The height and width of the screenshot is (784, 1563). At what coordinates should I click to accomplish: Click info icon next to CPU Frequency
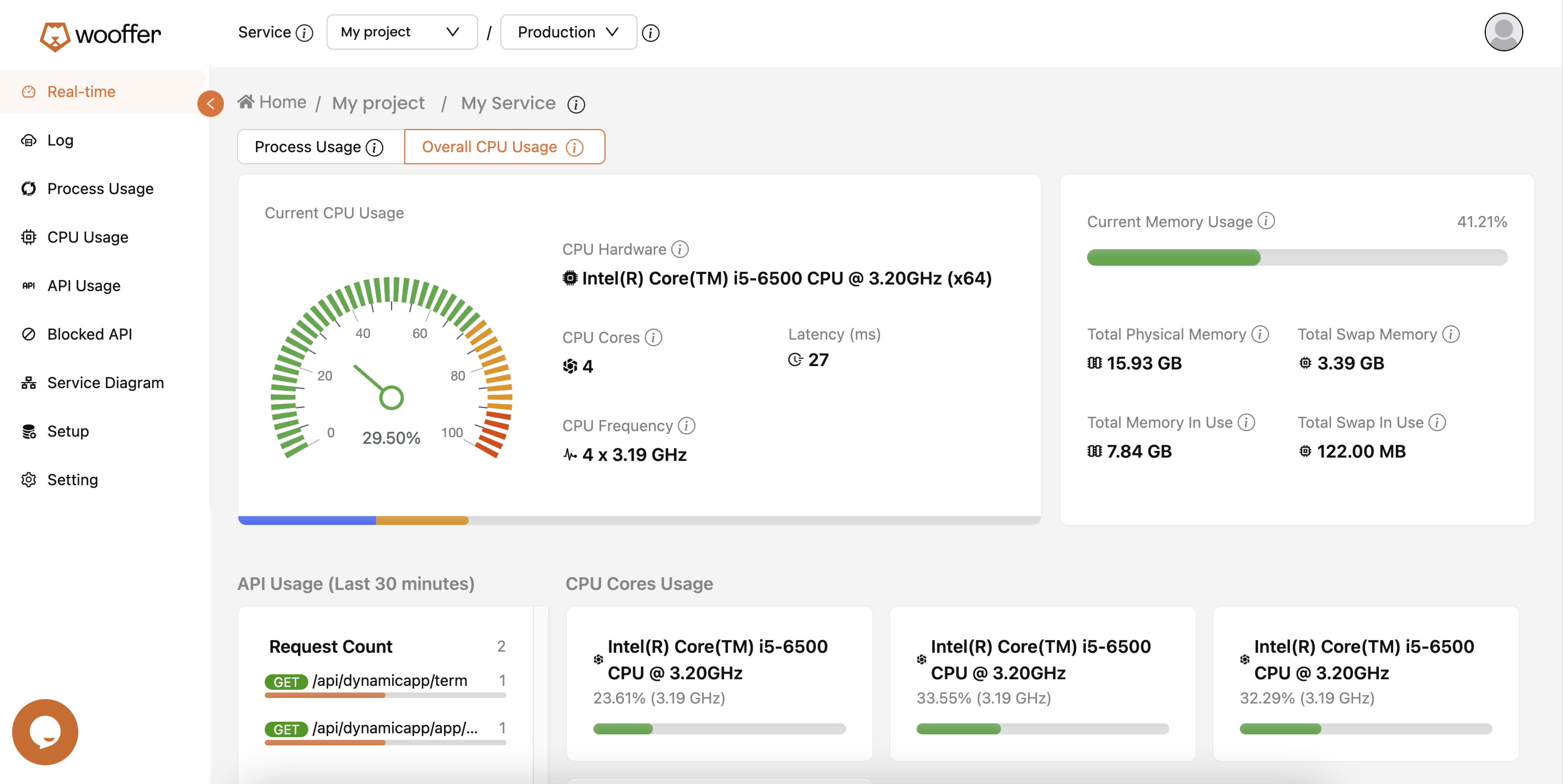click(686, 426)
